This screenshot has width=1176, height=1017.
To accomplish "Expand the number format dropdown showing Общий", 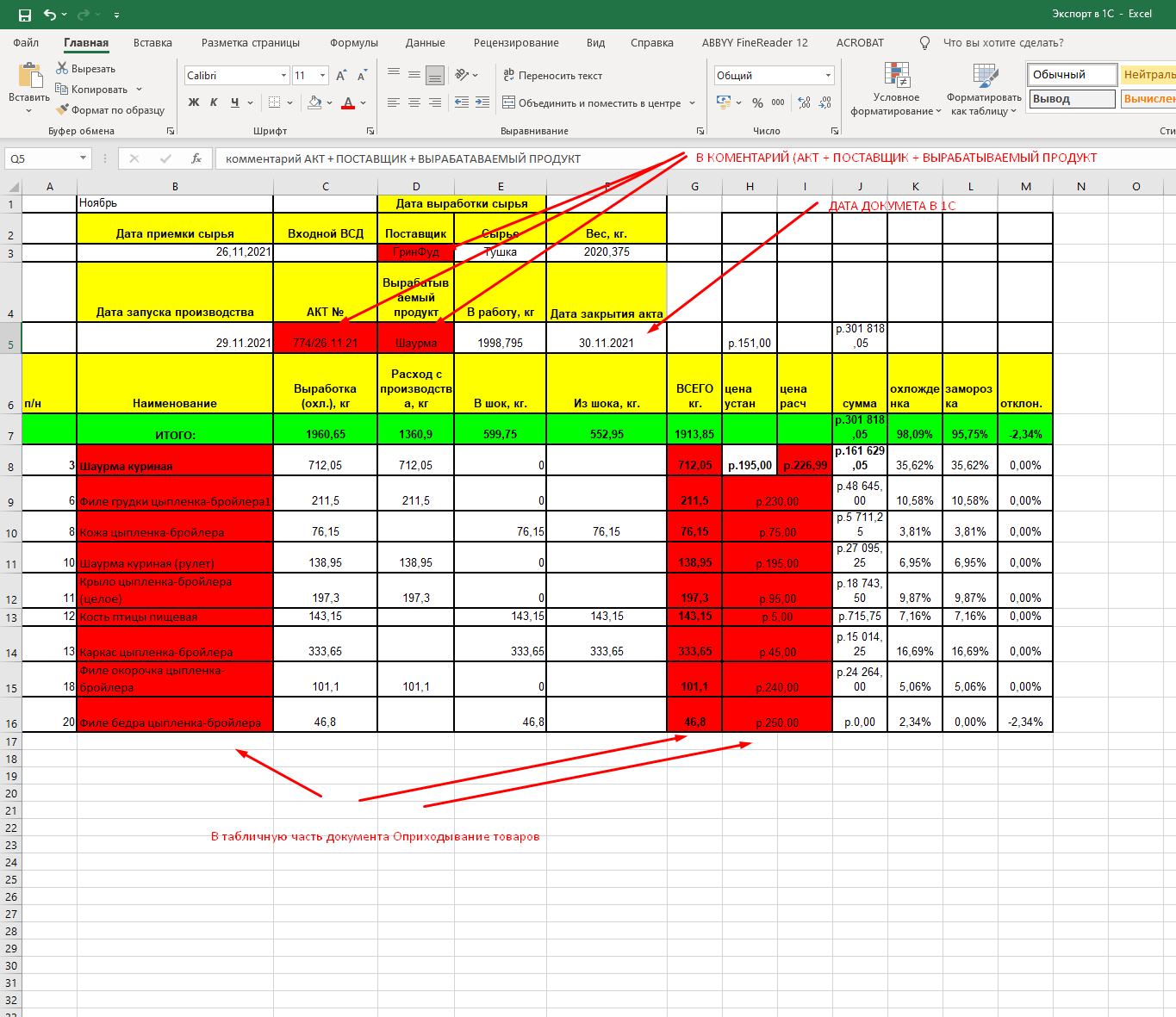I will (x=828, y=76).
